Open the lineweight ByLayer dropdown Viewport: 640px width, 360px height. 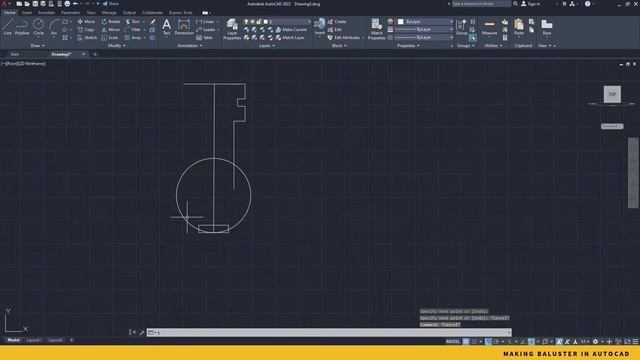(x=424, y=29)
